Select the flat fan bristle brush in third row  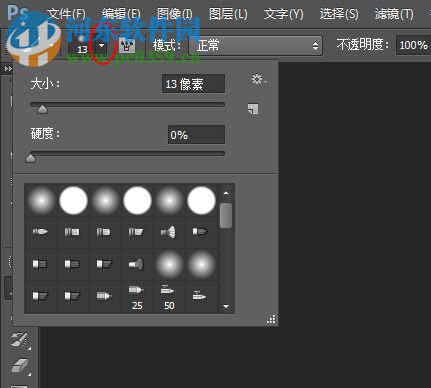pyautogui.click(x=136, y=264)
